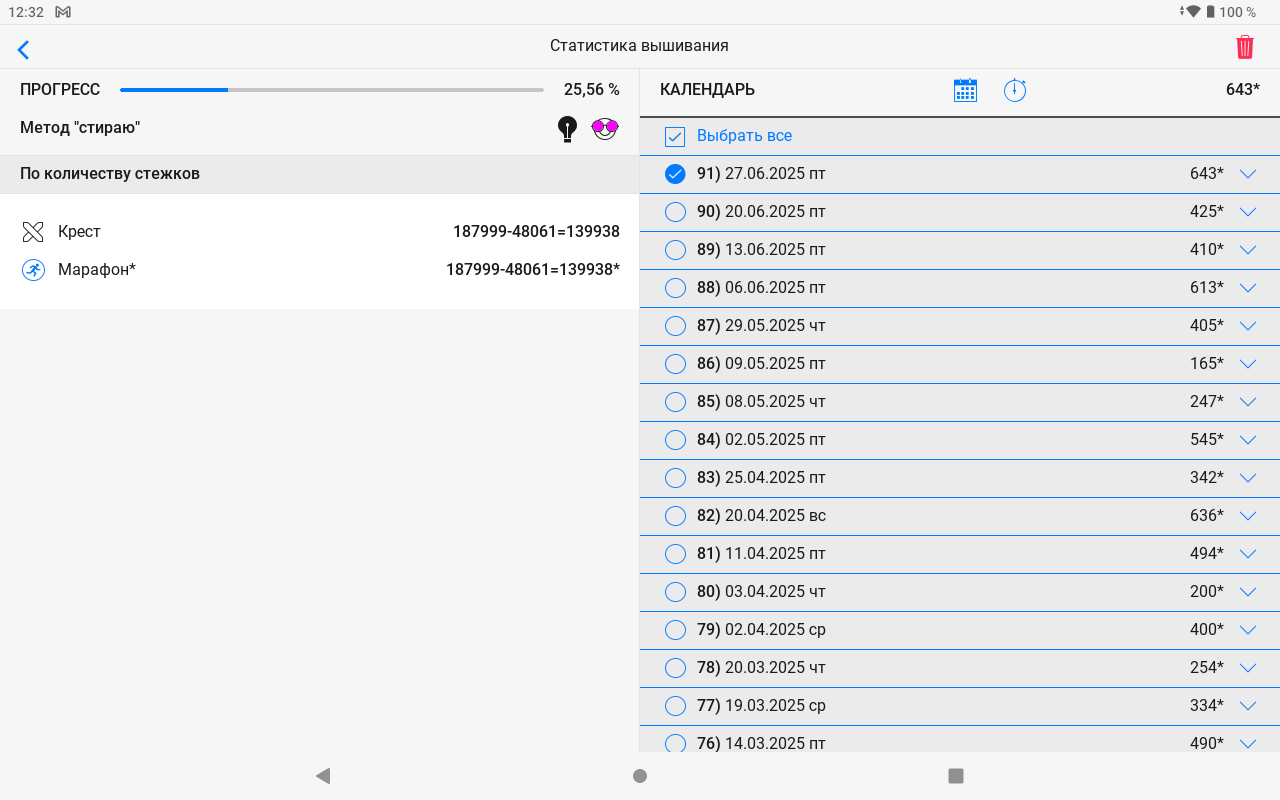Viewport: 1280px width, 800px height.
Task: Toggle the 'Выбрать все' checkbox
Action: click(675, 137)
